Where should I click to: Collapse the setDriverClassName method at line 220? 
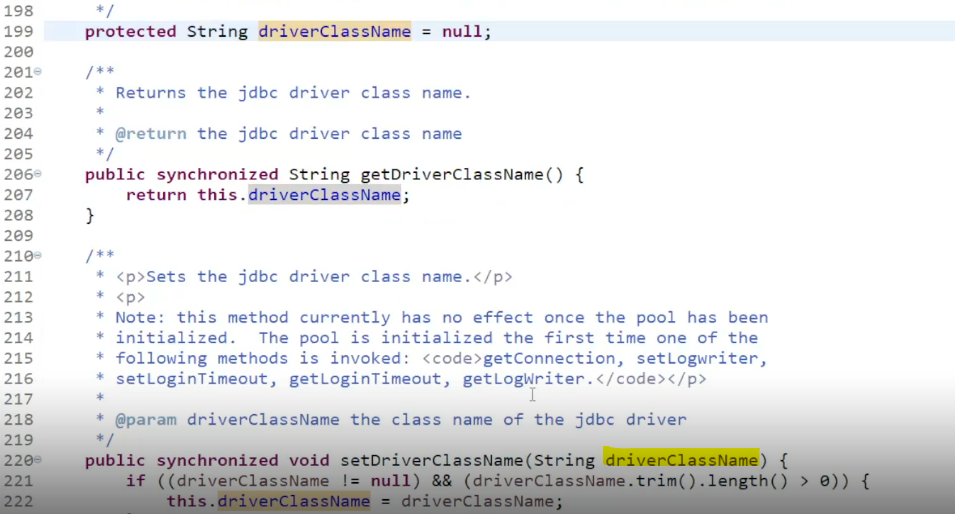point(38,459)
